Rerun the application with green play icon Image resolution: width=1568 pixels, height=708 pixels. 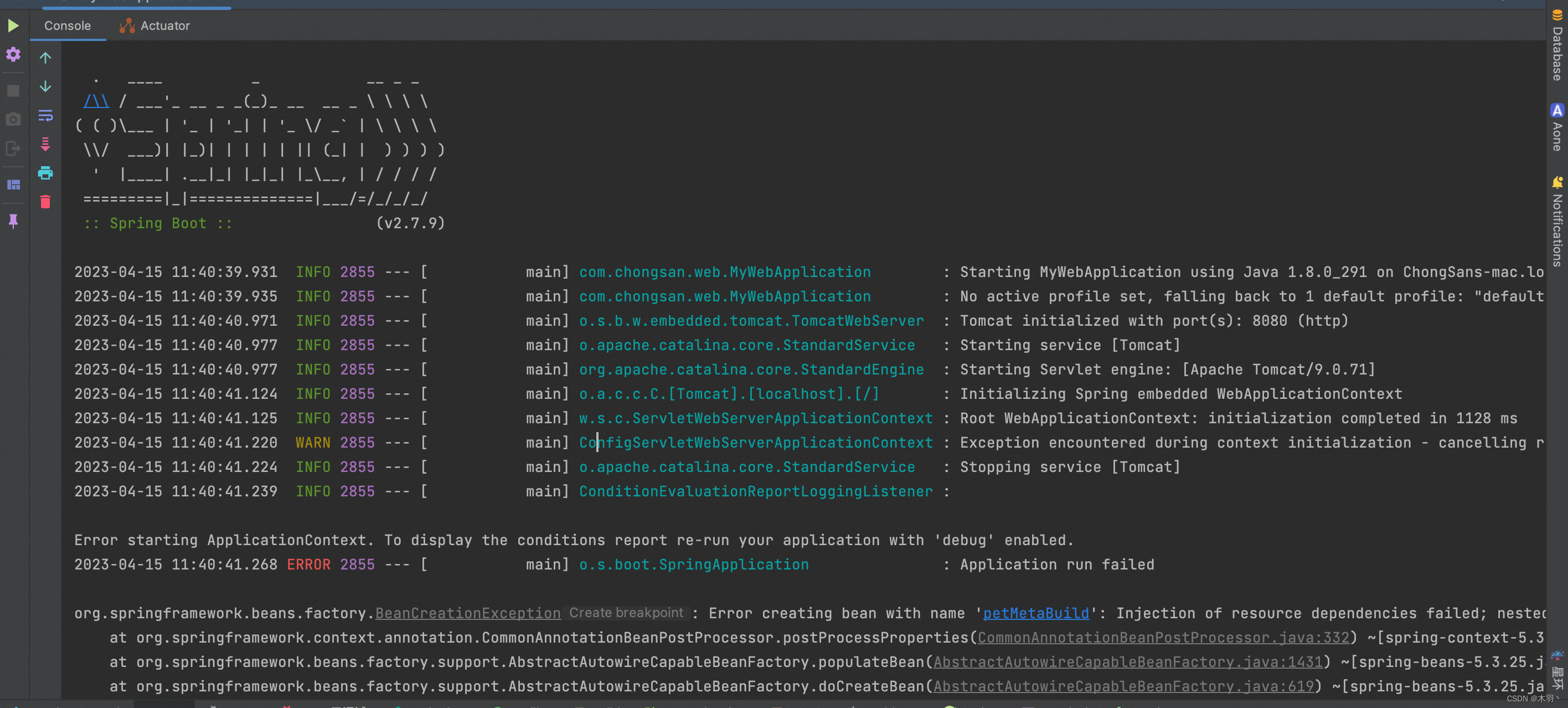pyautogui.click(x=13, y=25)
